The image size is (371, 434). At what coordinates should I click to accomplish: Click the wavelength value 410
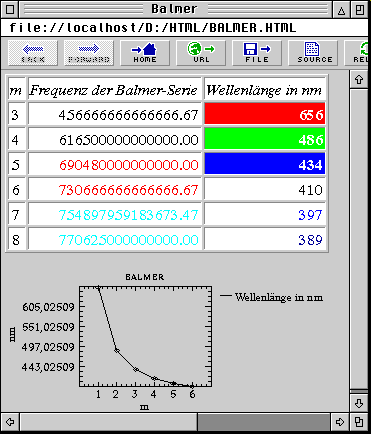coord(310,190)
